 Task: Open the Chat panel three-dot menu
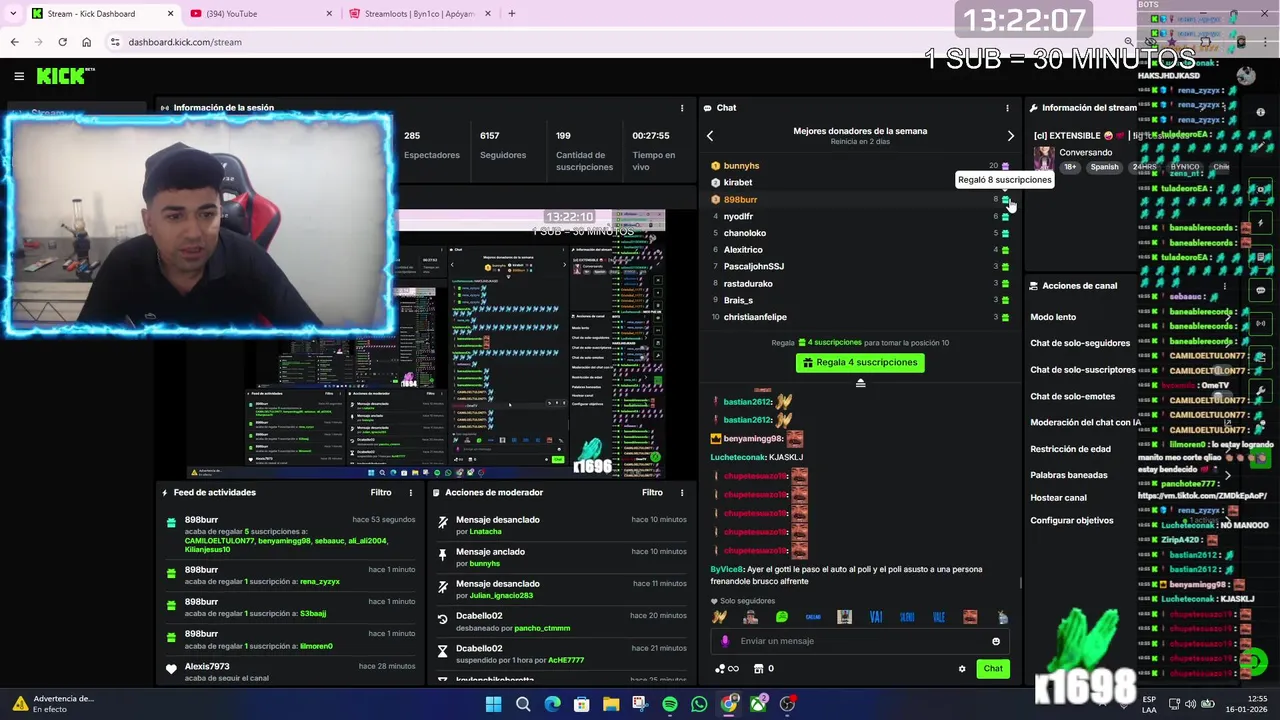click(x=1007, y=108)
